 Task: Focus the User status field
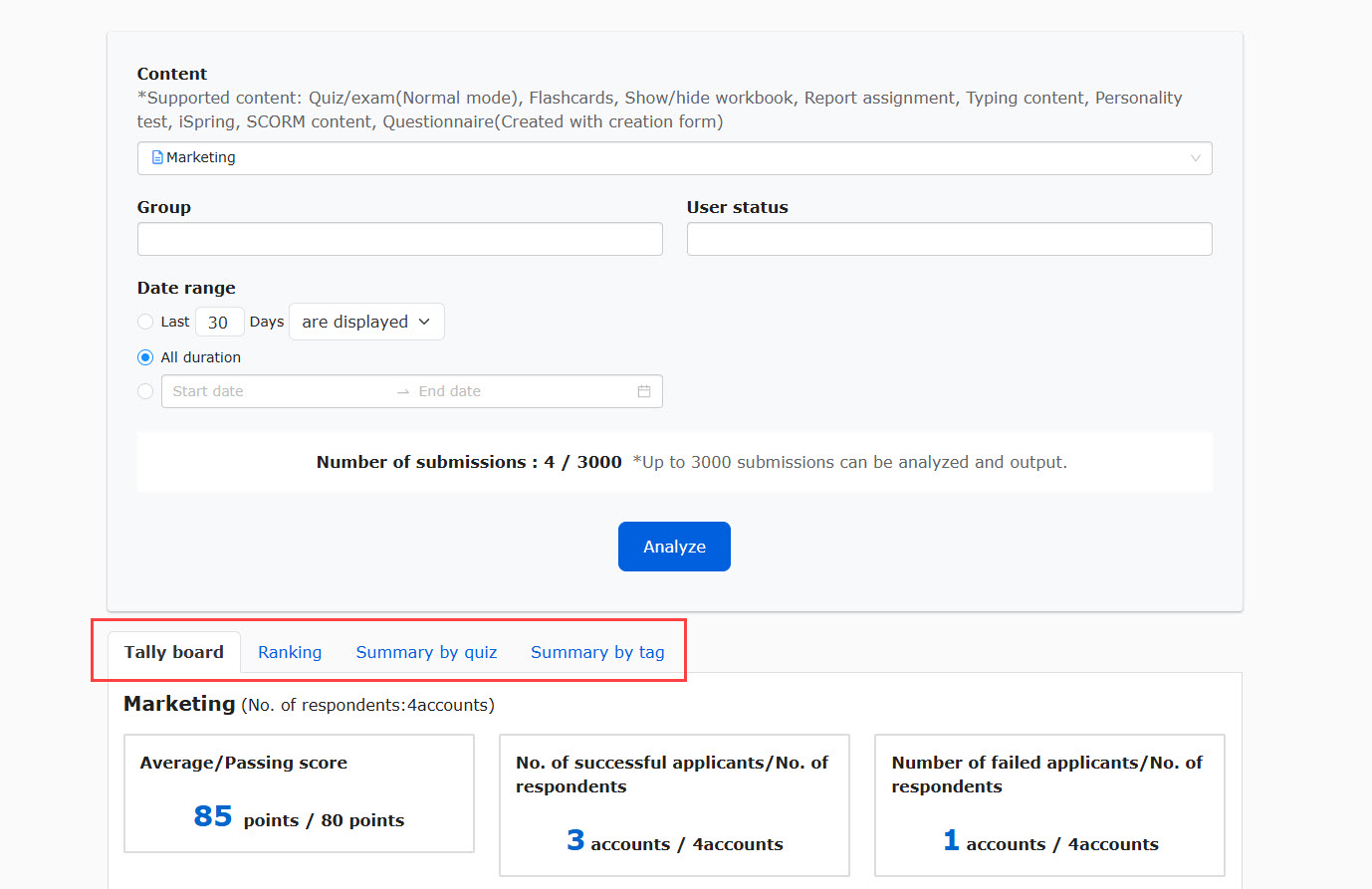(949, 239)
